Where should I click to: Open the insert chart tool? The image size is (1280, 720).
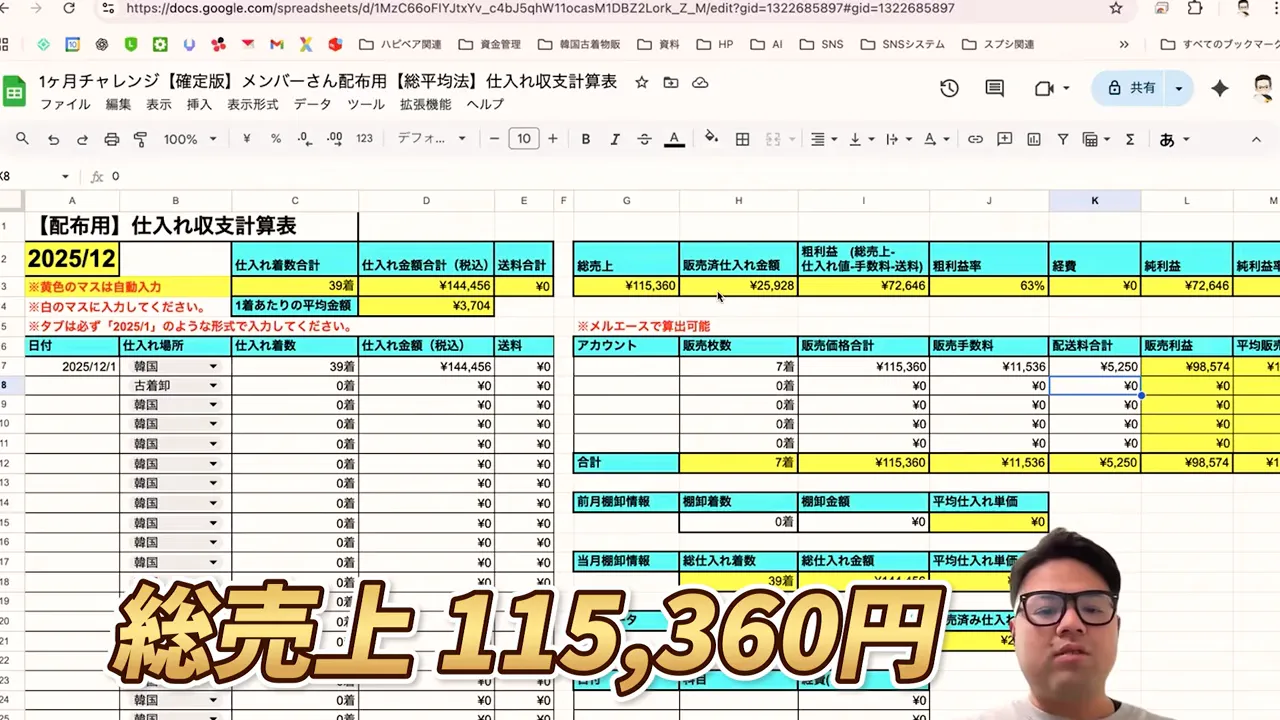point(1033,139)
